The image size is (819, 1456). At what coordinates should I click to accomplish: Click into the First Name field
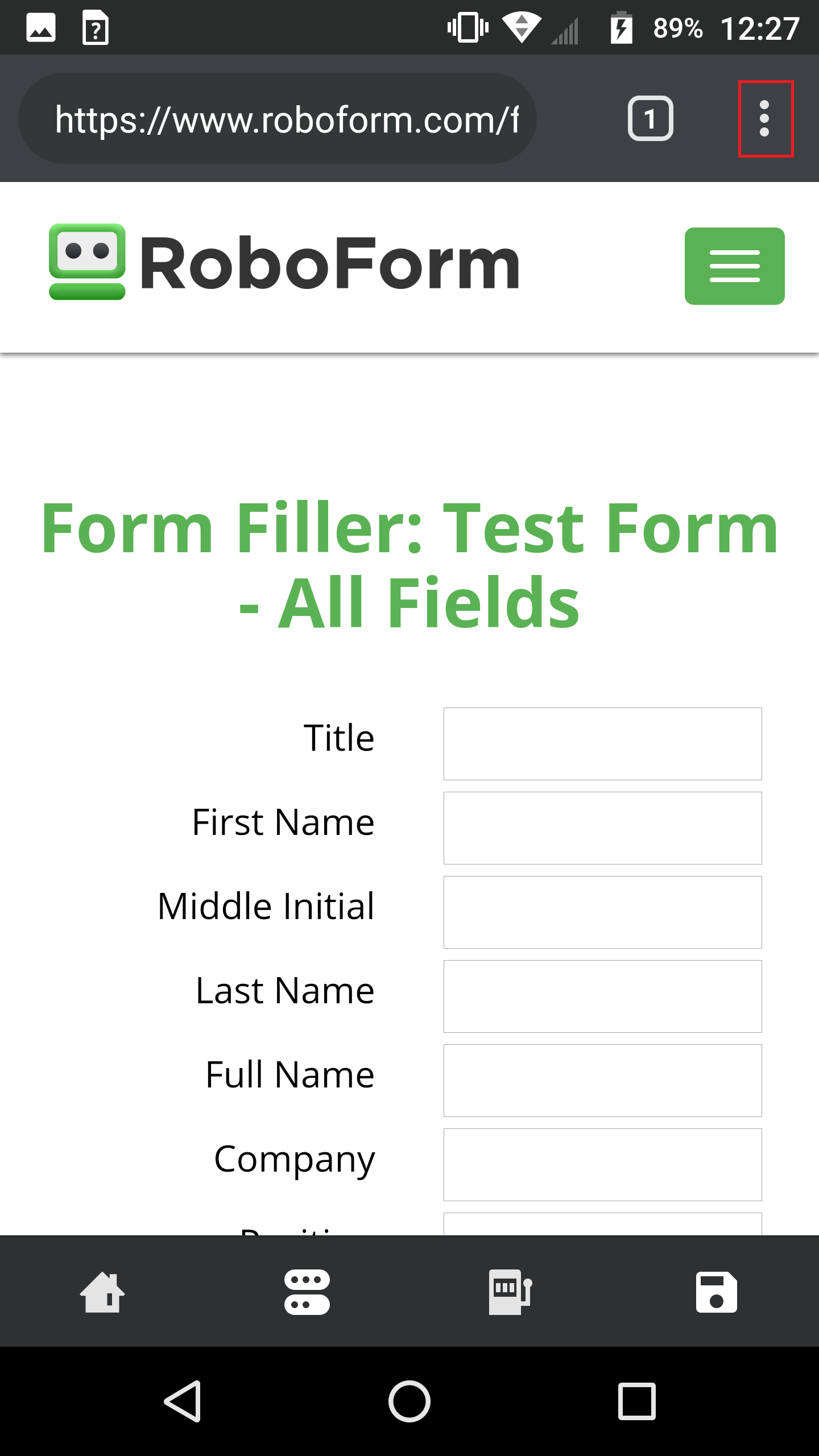602,828
